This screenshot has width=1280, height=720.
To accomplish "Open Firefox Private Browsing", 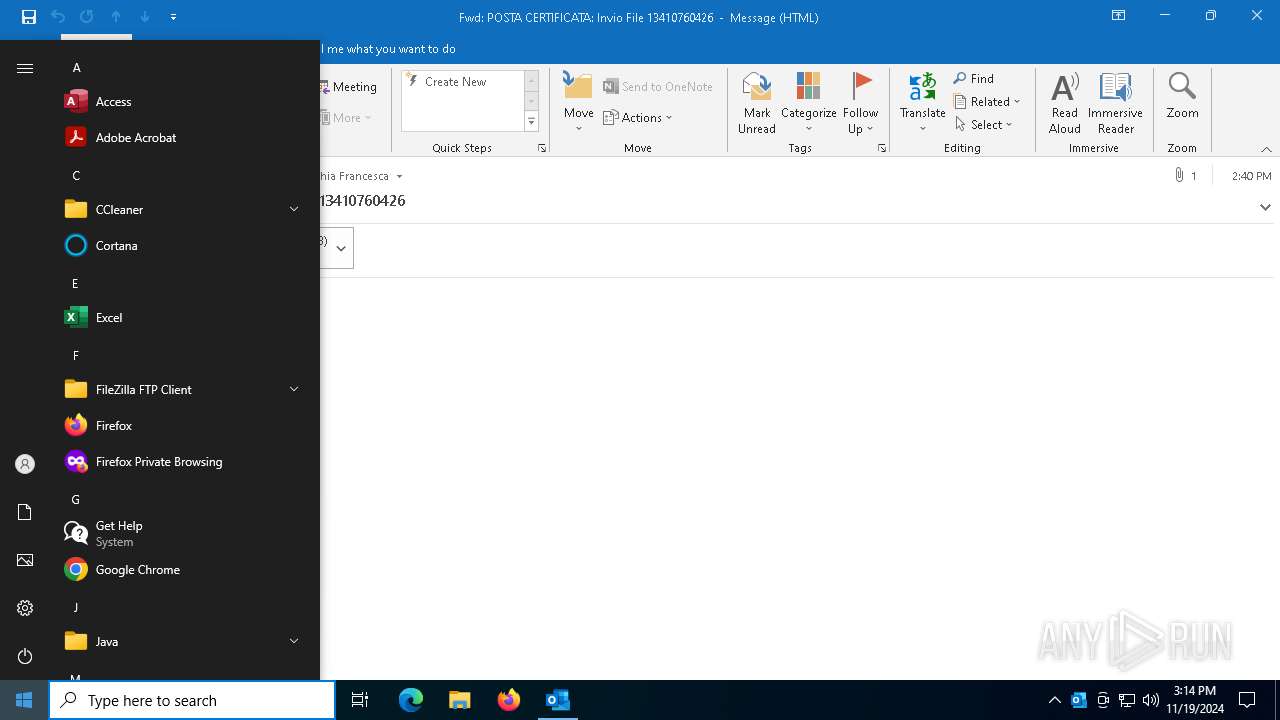I will pyautogui.click(x=185, y=461).
